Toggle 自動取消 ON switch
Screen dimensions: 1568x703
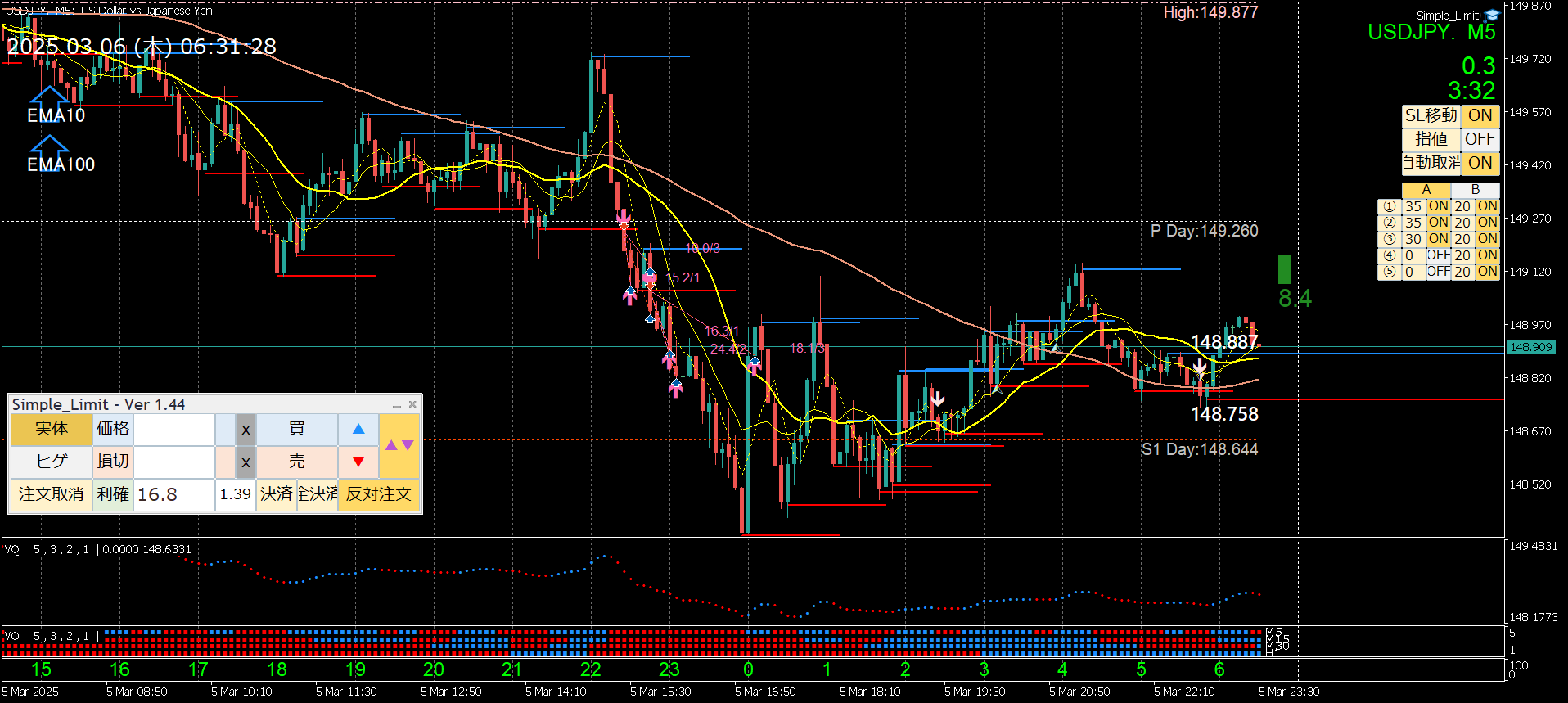coord(1480,163)
